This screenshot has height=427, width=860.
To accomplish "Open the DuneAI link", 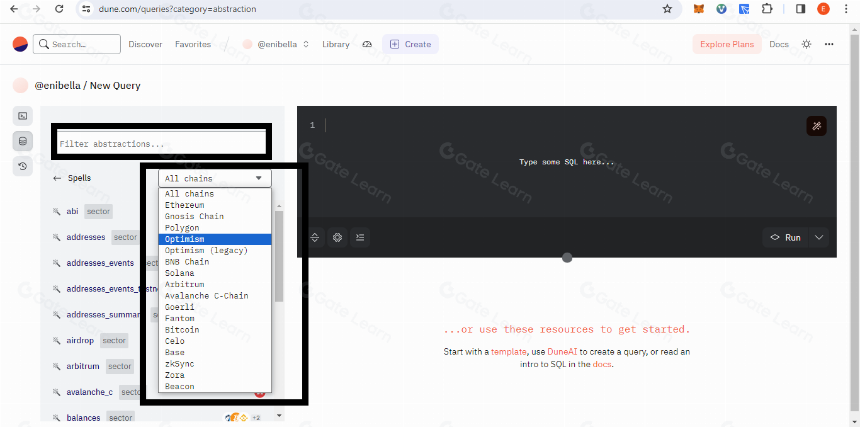I will [x=563, y=352].
